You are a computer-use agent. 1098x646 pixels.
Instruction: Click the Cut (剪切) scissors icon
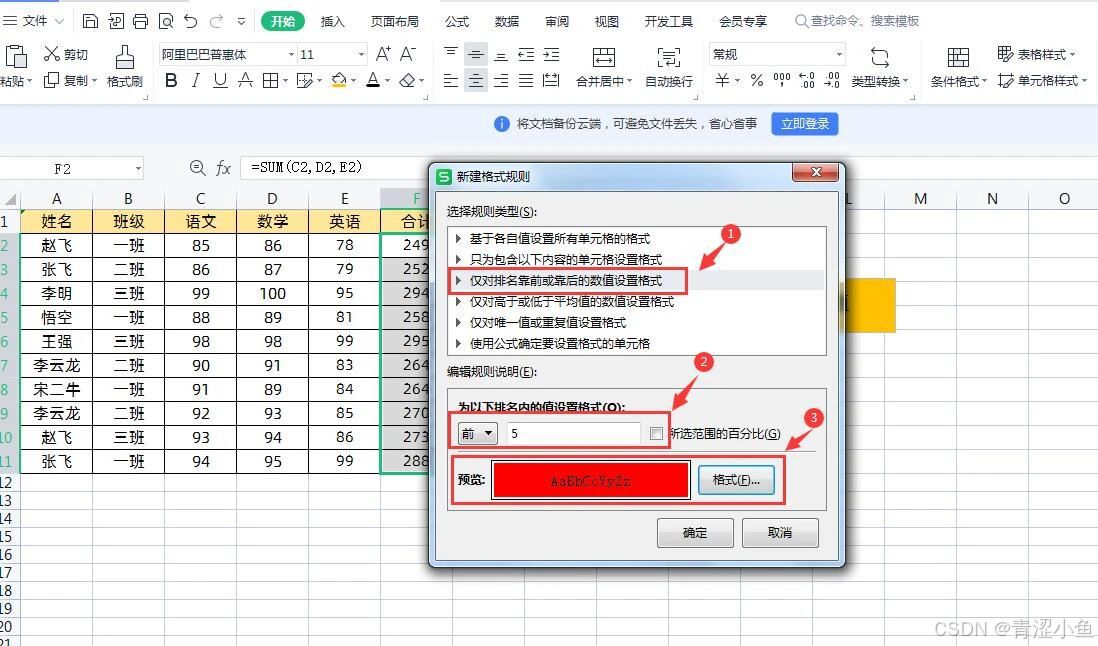51,54
